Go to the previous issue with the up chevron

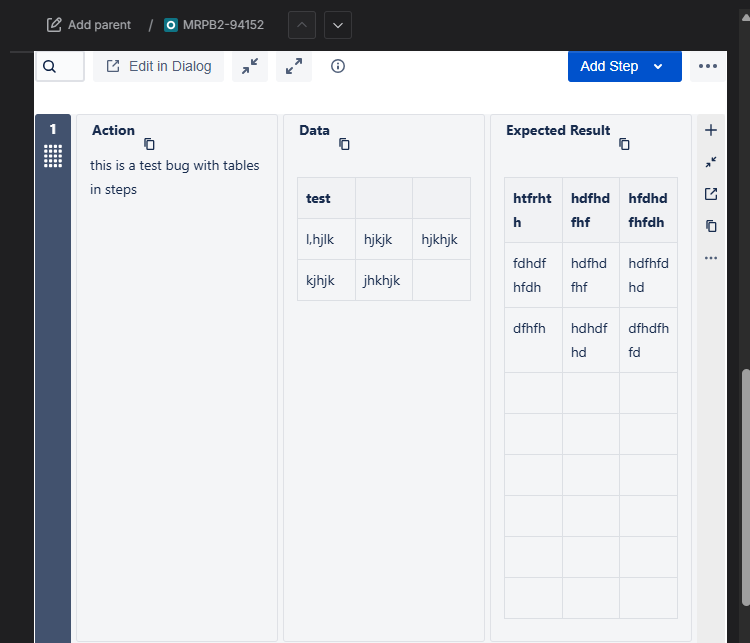[302, 25]
